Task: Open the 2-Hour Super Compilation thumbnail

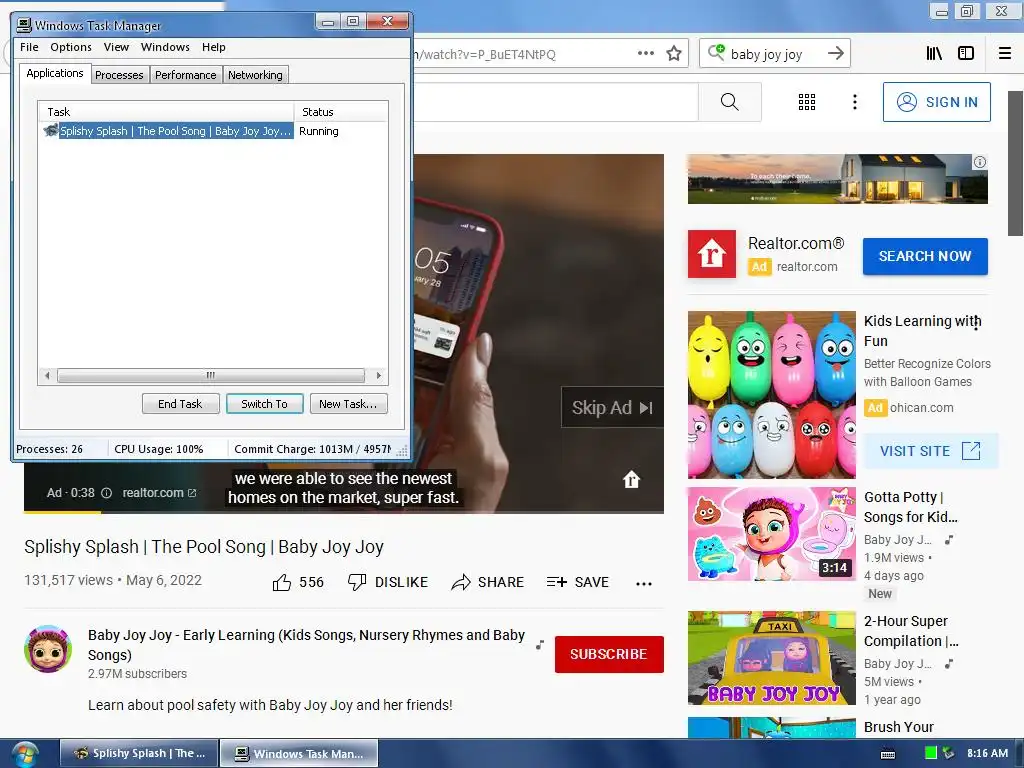Action: (x=771, y=658)
